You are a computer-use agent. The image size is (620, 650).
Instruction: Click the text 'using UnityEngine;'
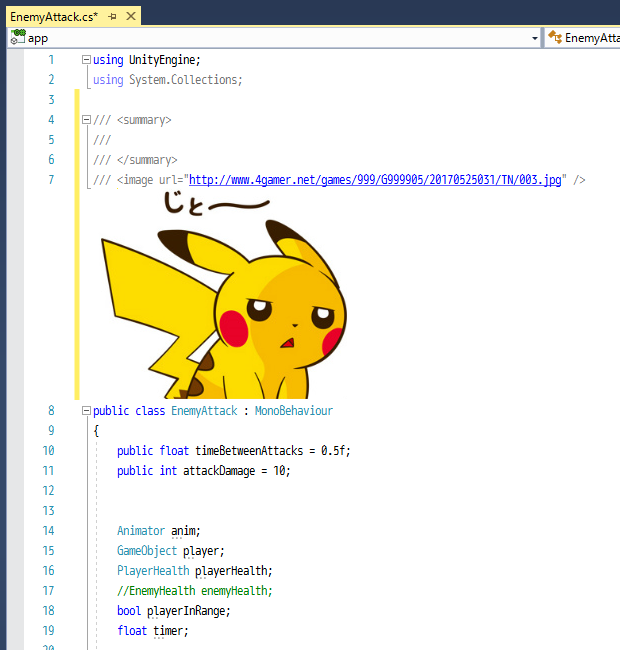pos(147,60)
